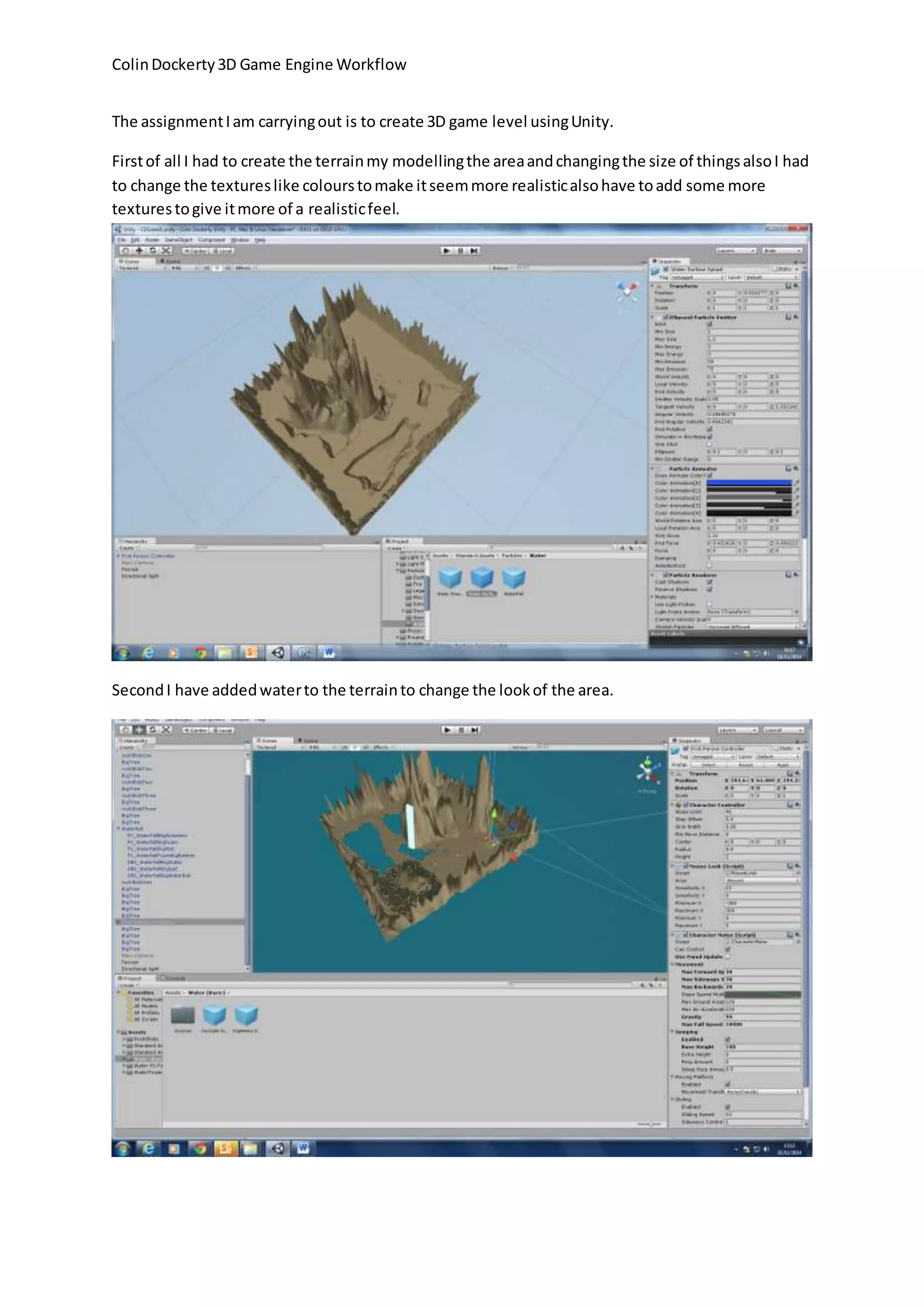
Task: Toggle Cast Shadows checkbox in Particle Renderer
Action: [x=710, y=582]
